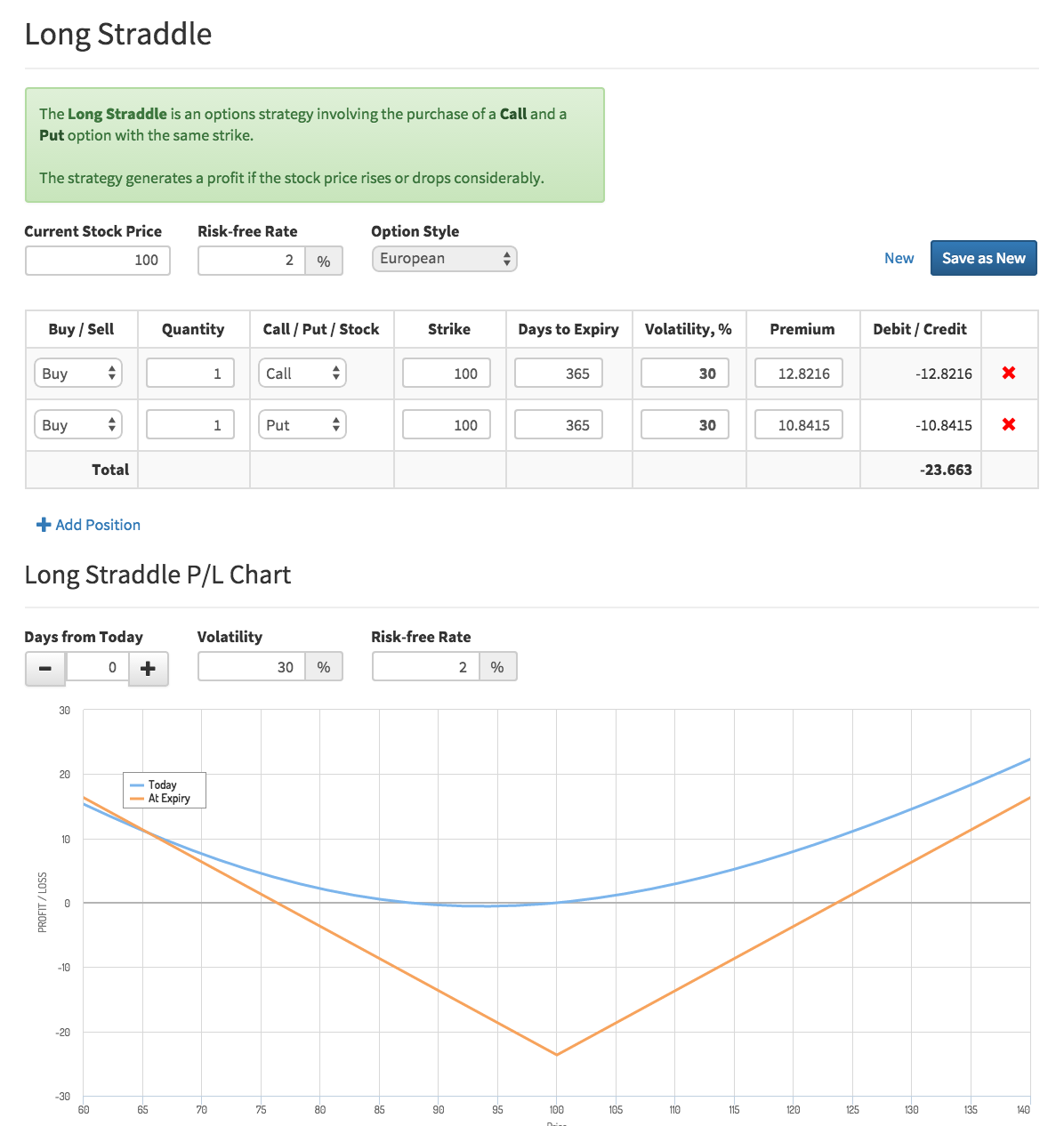Expand the Call type dropdown in first row
1064x1126 pixels.
[302, 374]
